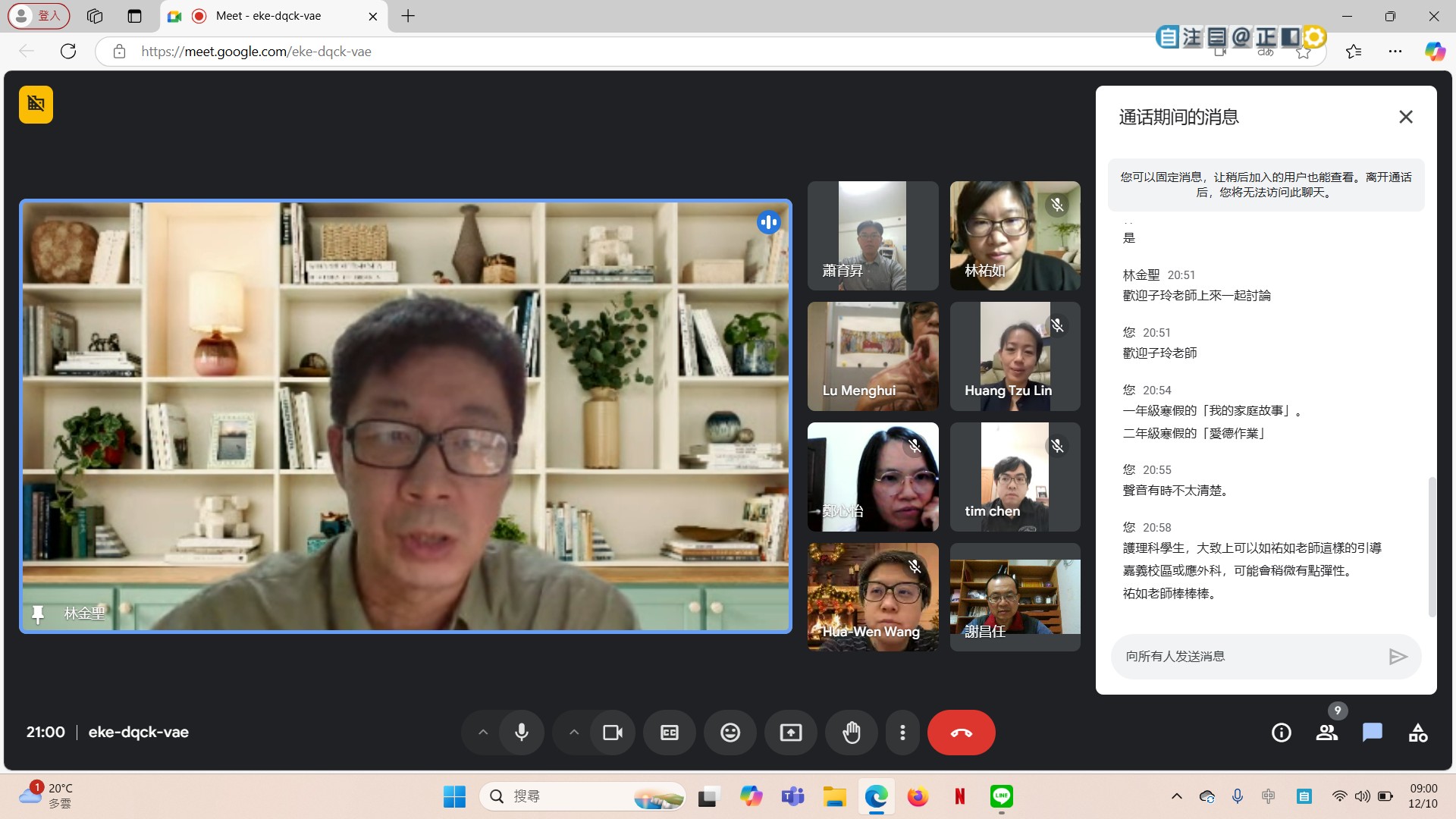Close the in-call messages panel

click(1406, 117)
